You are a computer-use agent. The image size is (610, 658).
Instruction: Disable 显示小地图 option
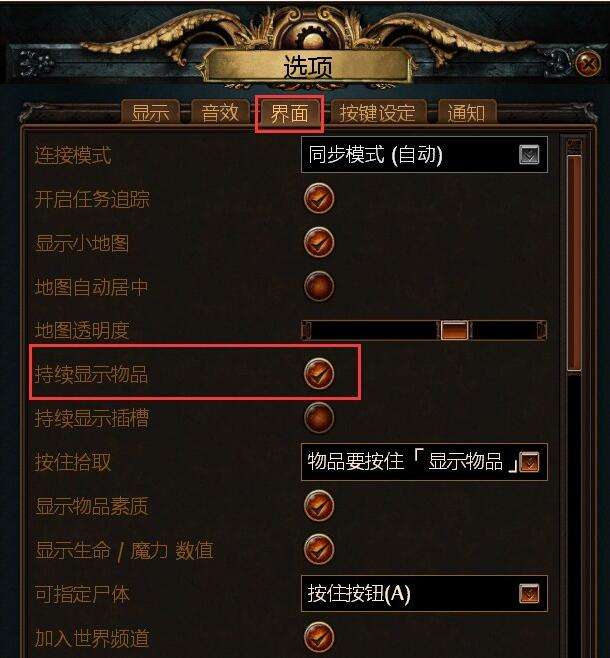(319, 243)
